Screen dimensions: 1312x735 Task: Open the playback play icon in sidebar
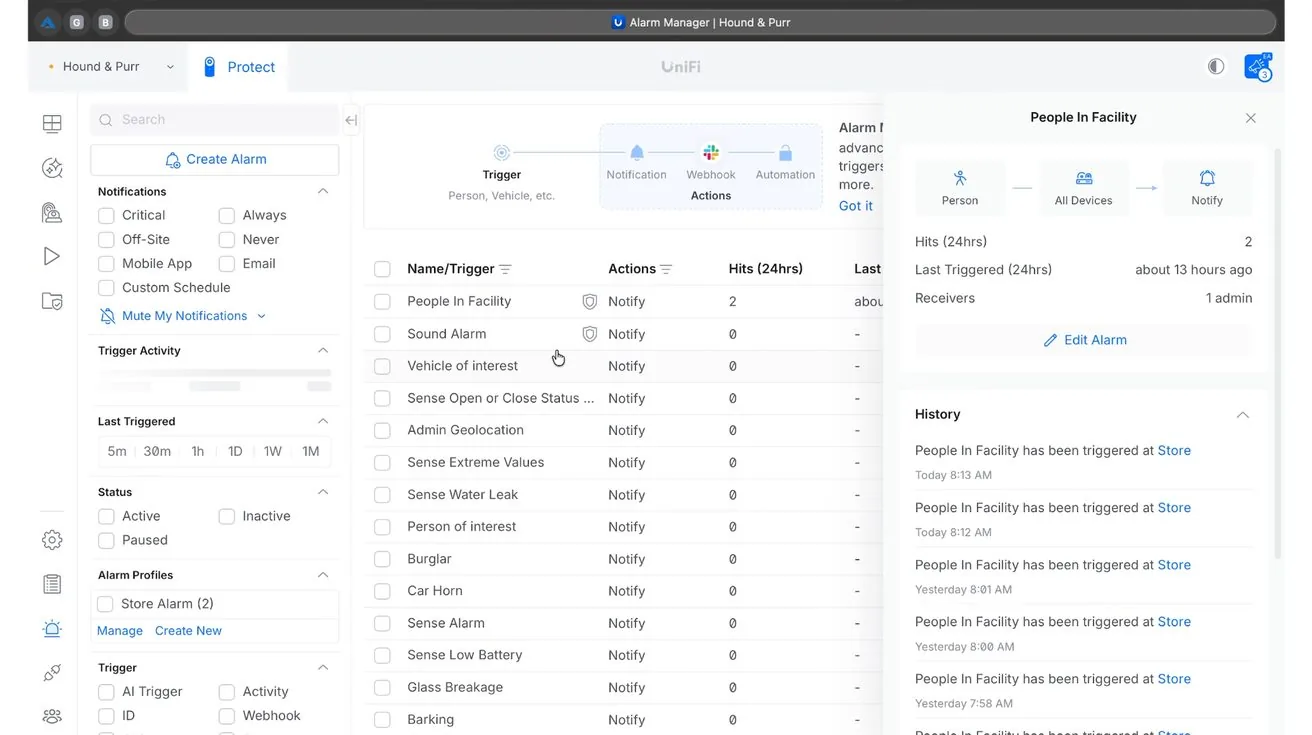click(52, 257)
